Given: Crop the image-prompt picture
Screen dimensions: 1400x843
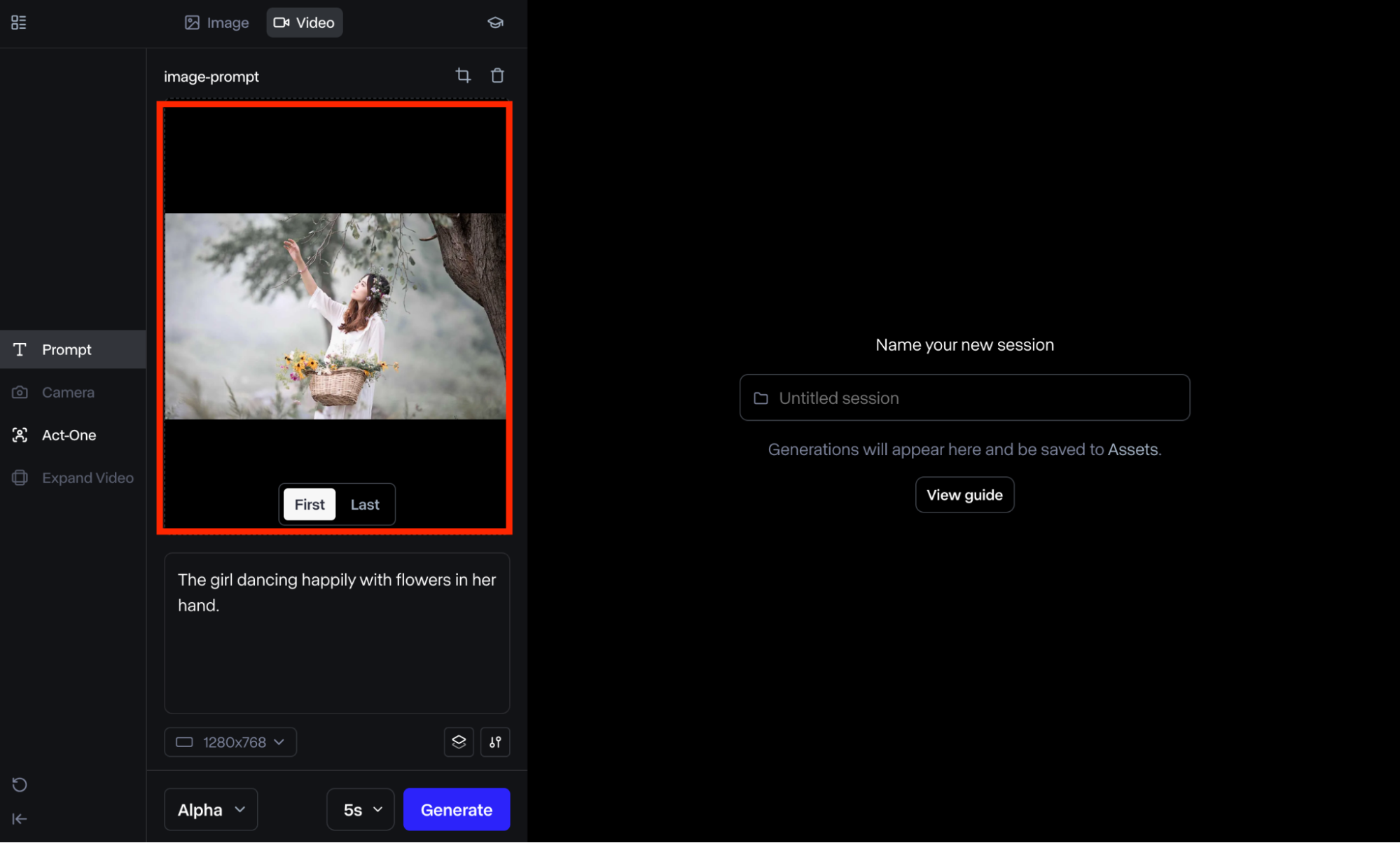Looking at the screenshot, I should coord(463,76).
